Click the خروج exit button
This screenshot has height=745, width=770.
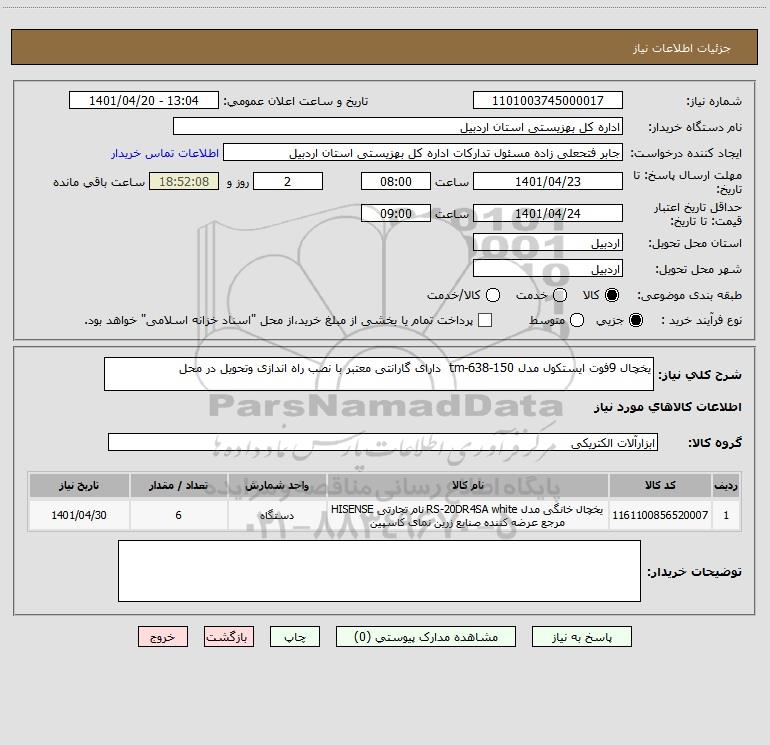coord(163,637)
